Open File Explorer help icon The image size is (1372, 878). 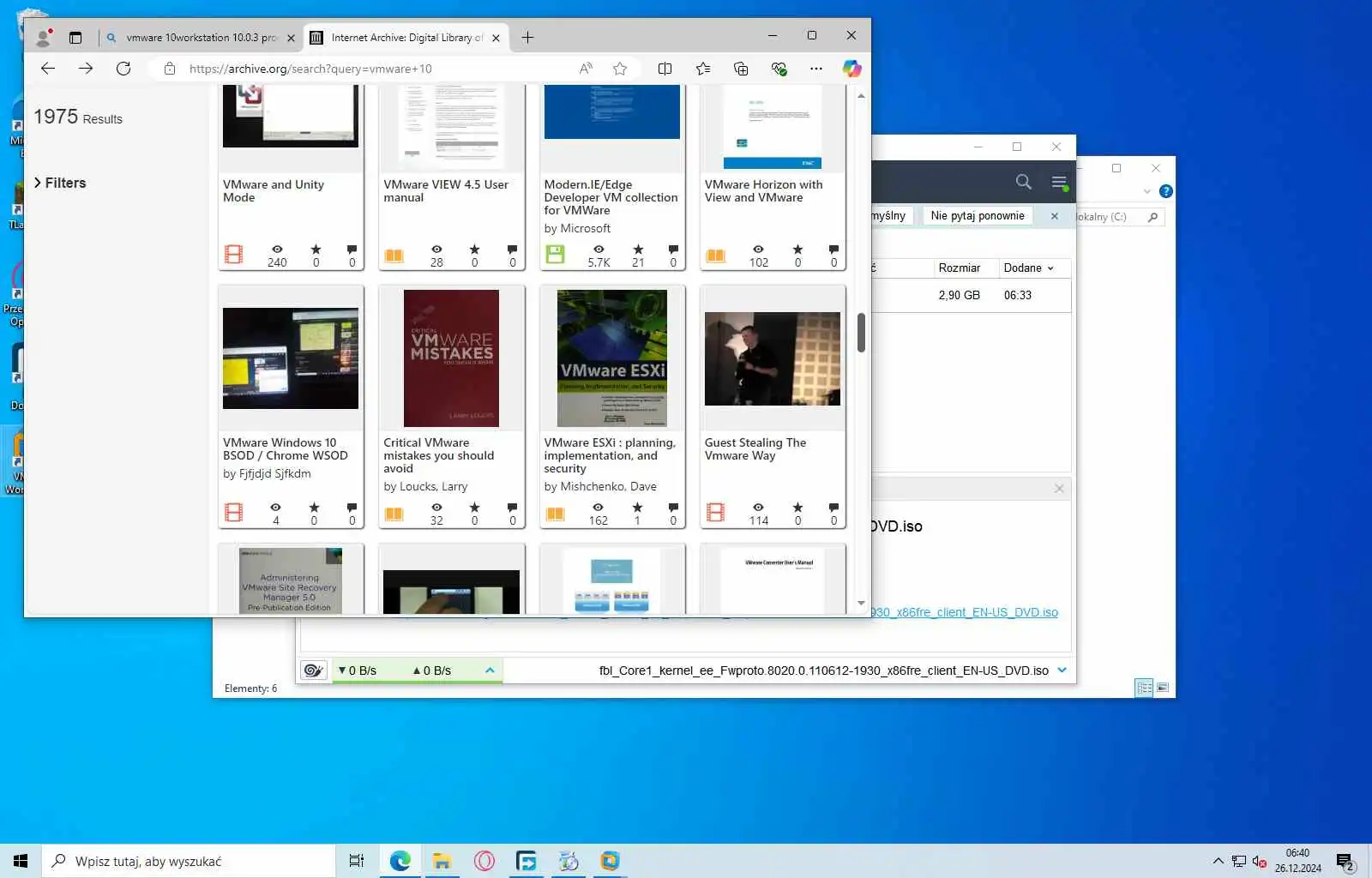click(x=1165, y=191)
